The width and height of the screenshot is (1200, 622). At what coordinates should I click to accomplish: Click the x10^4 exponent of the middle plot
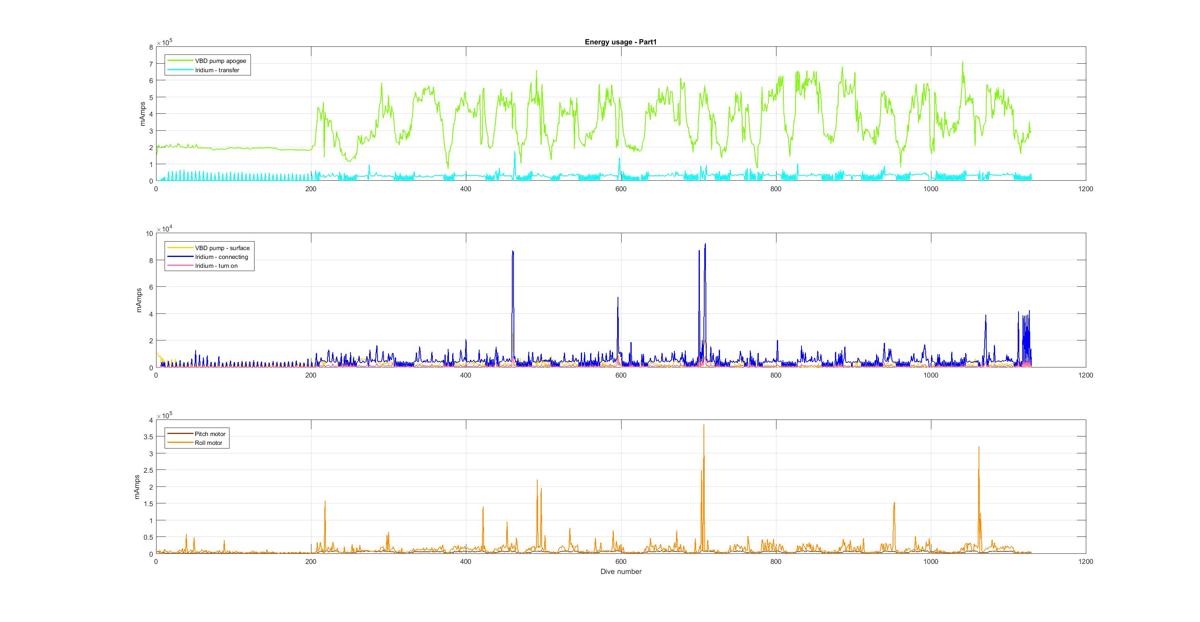point(163,228)
